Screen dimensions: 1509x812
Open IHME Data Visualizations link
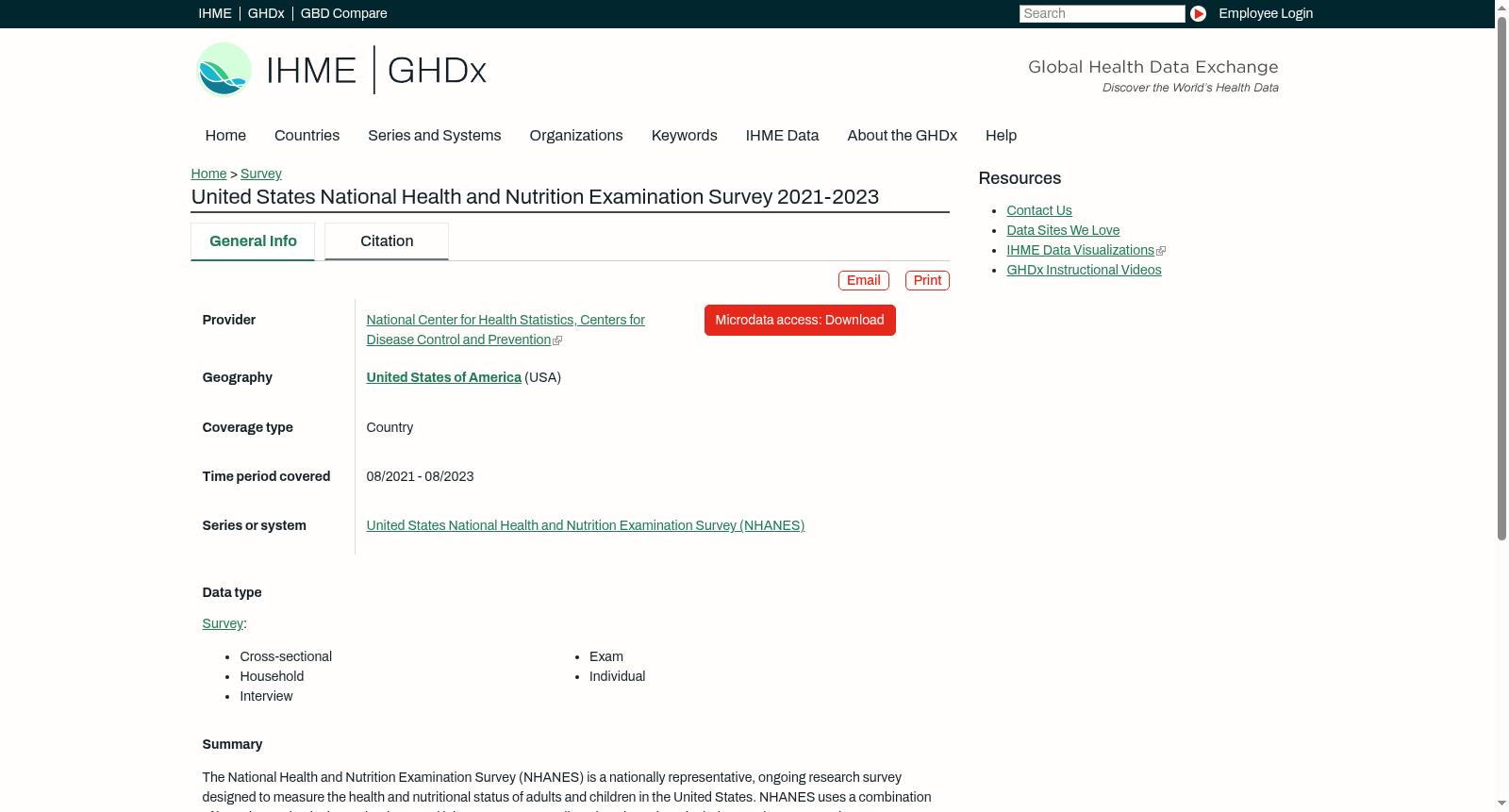tap(1080, 250)
